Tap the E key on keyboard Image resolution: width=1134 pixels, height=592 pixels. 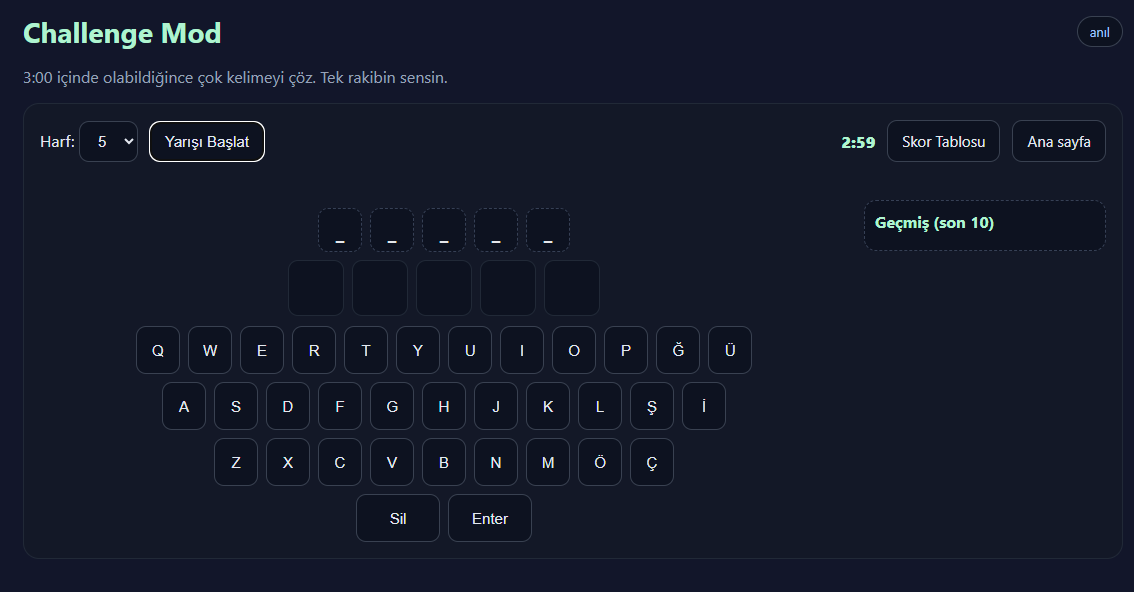(262, 351)
